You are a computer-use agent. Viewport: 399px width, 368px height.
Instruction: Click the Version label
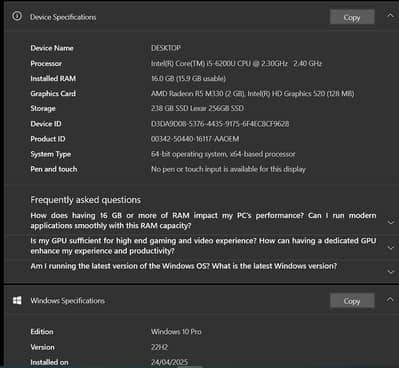coord(42,347)
